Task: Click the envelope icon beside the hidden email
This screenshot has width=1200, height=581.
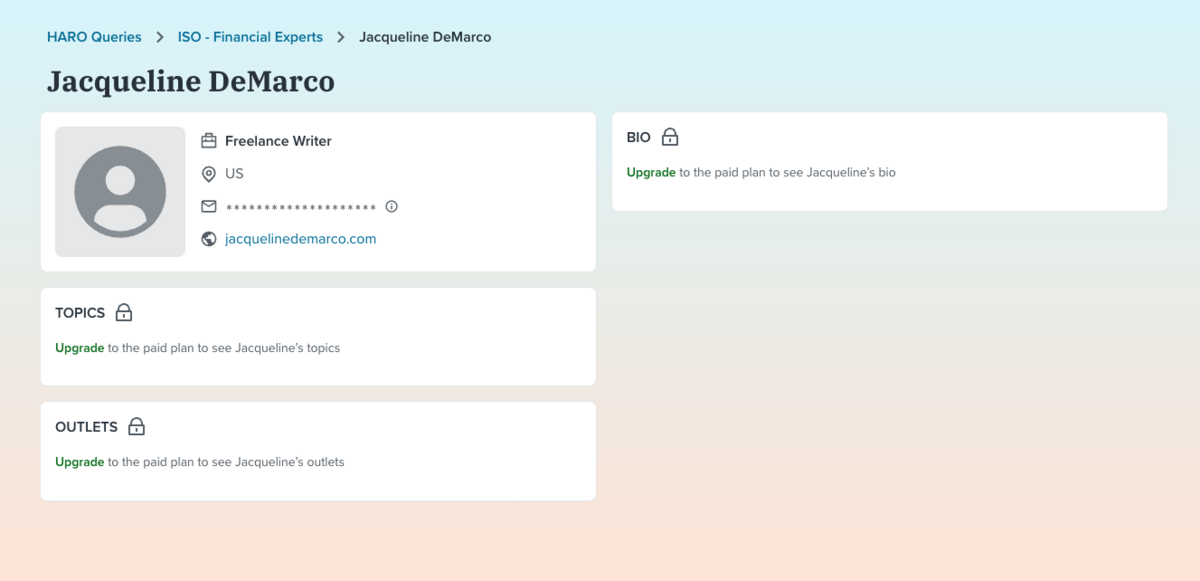Action: 209,207
